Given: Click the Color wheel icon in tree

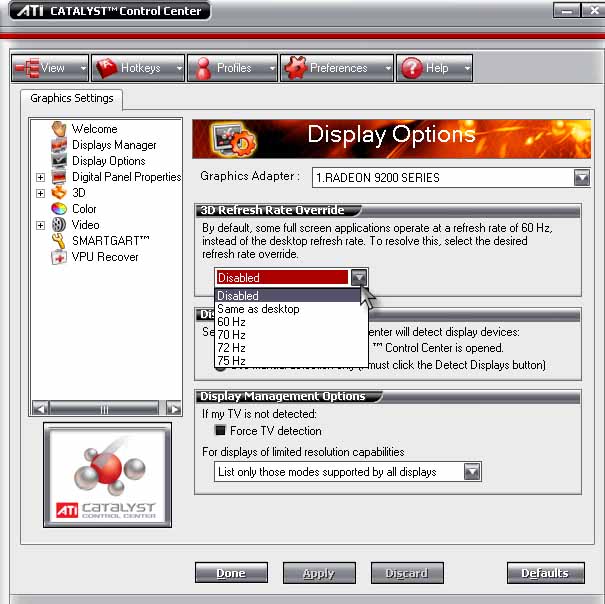Looking at the screenshot, I should tap(59, 209).
